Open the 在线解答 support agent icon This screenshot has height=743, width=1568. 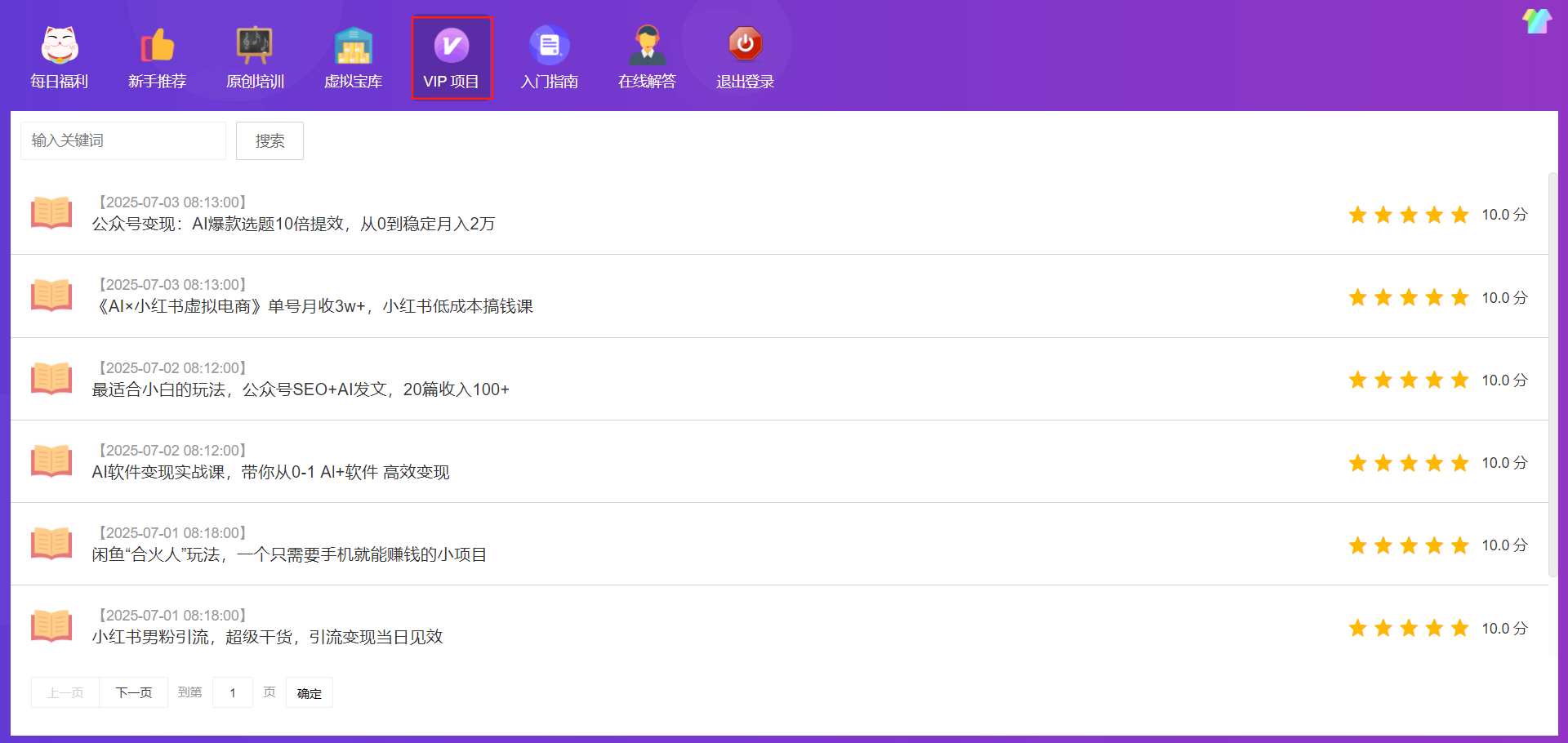point(648,44)
